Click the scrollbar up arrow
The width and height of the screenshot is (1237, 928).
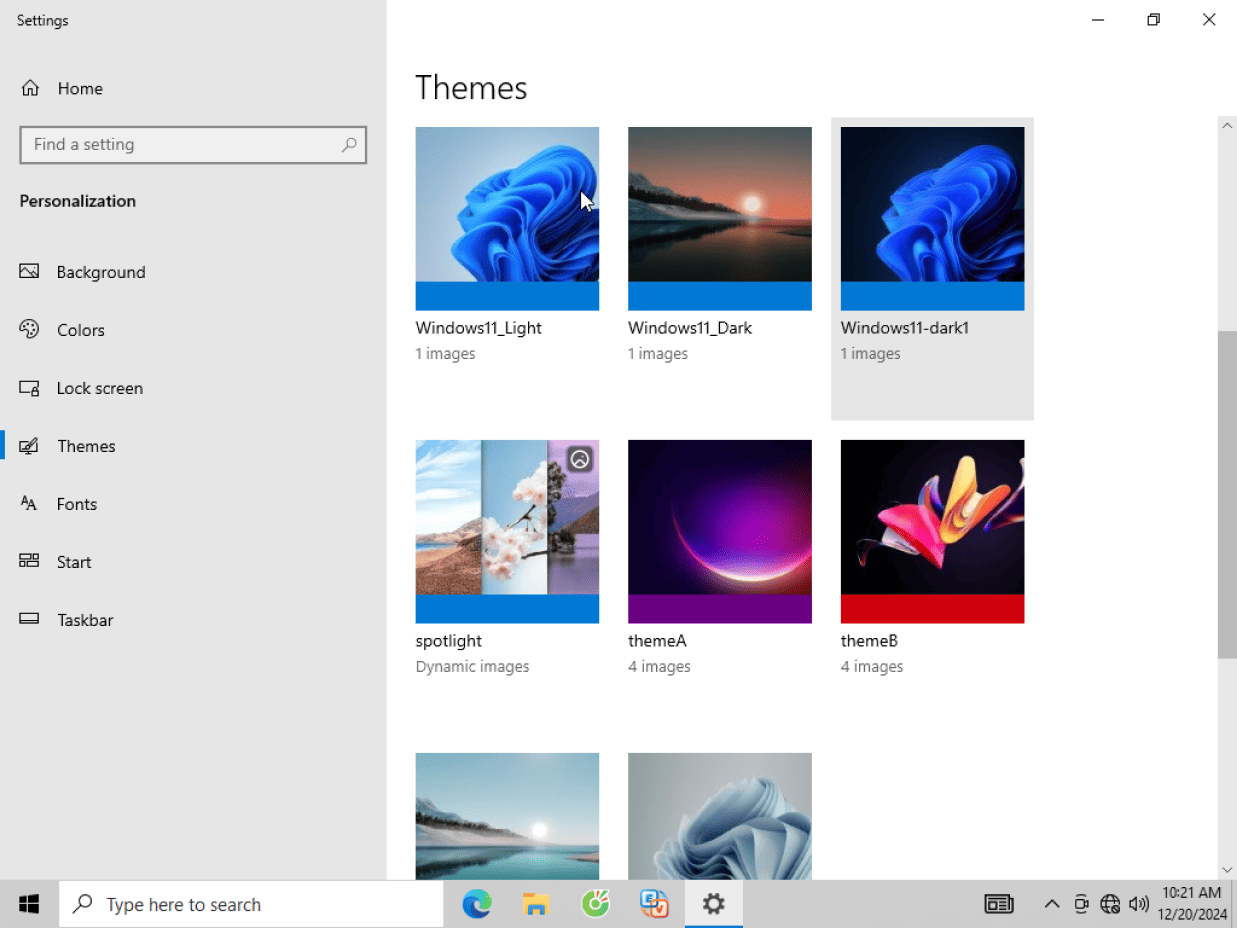1227,126
